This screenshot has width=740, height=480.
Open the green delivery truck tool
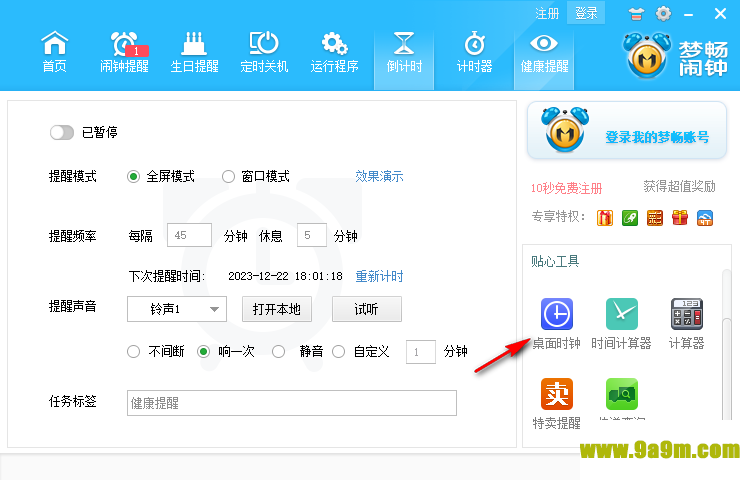622,394
